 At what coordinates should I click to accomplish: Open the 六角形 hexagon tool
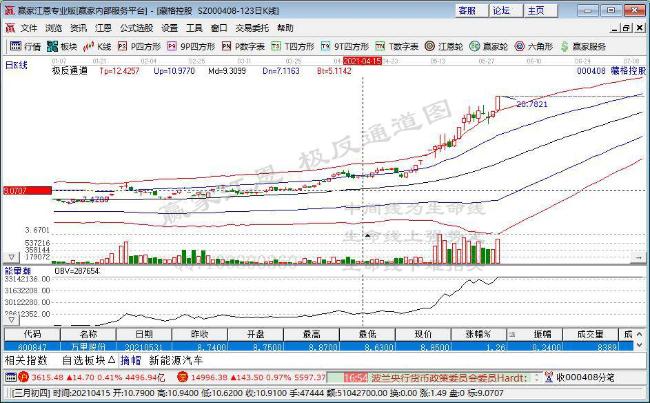click(x=534, y=46)
